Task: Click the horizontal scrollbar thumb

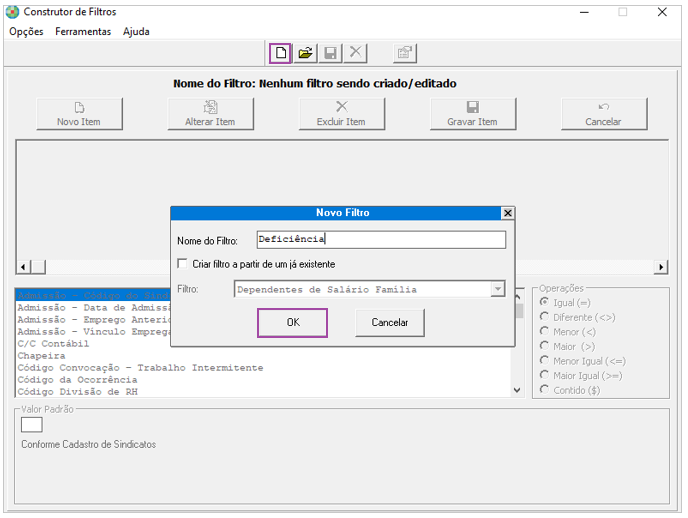Action: tap(38, 267)
